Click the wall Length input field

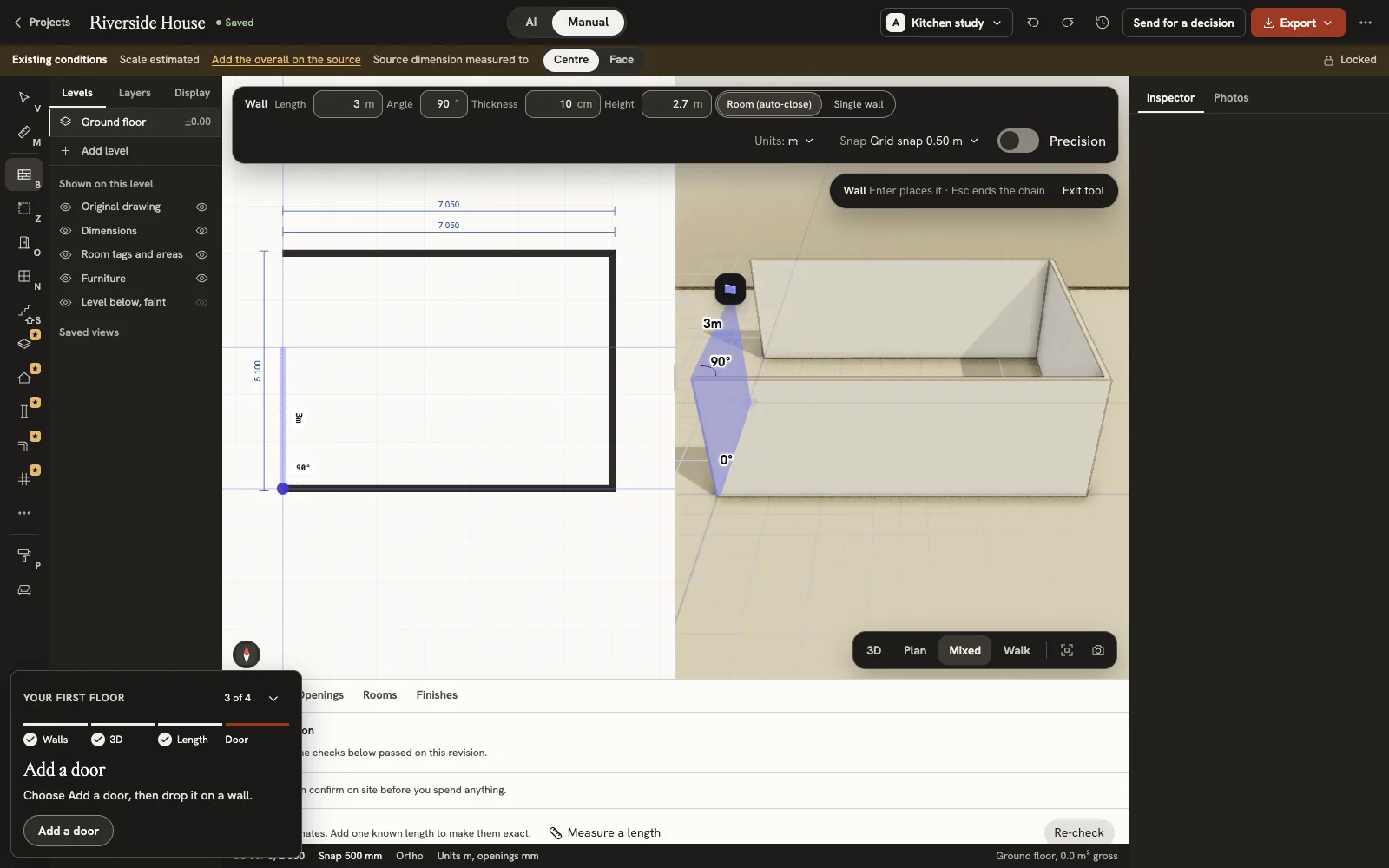(x=347, y=104)
